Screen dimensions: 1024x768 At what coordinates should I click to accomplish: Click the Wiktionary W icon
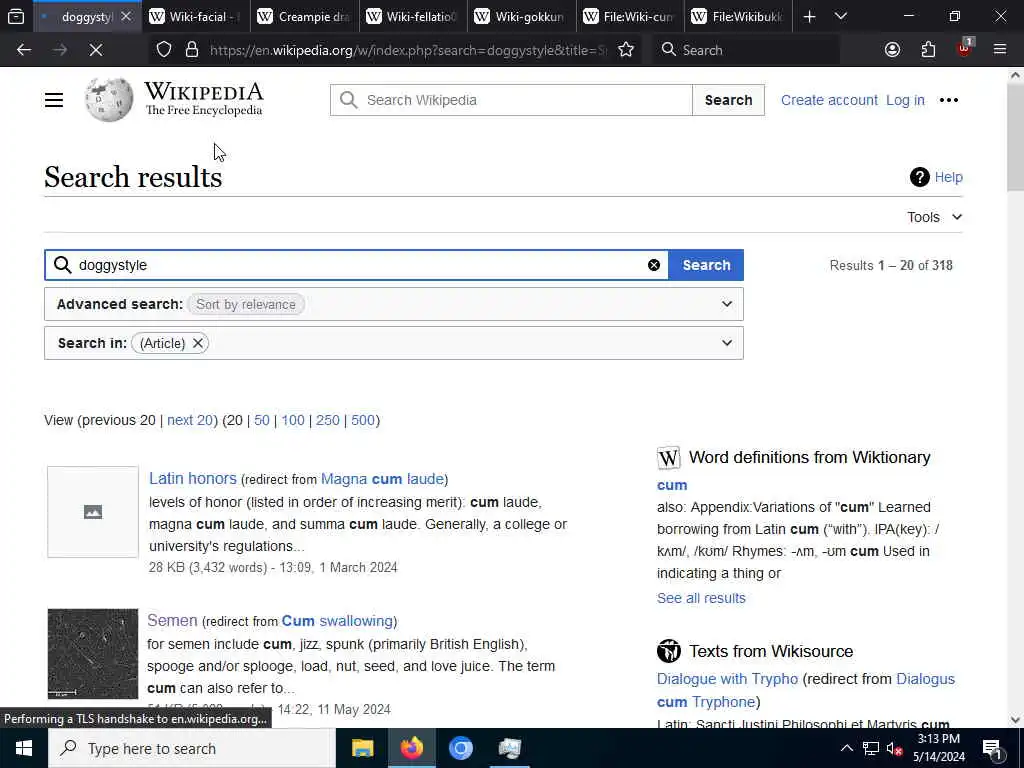[668, 458]
